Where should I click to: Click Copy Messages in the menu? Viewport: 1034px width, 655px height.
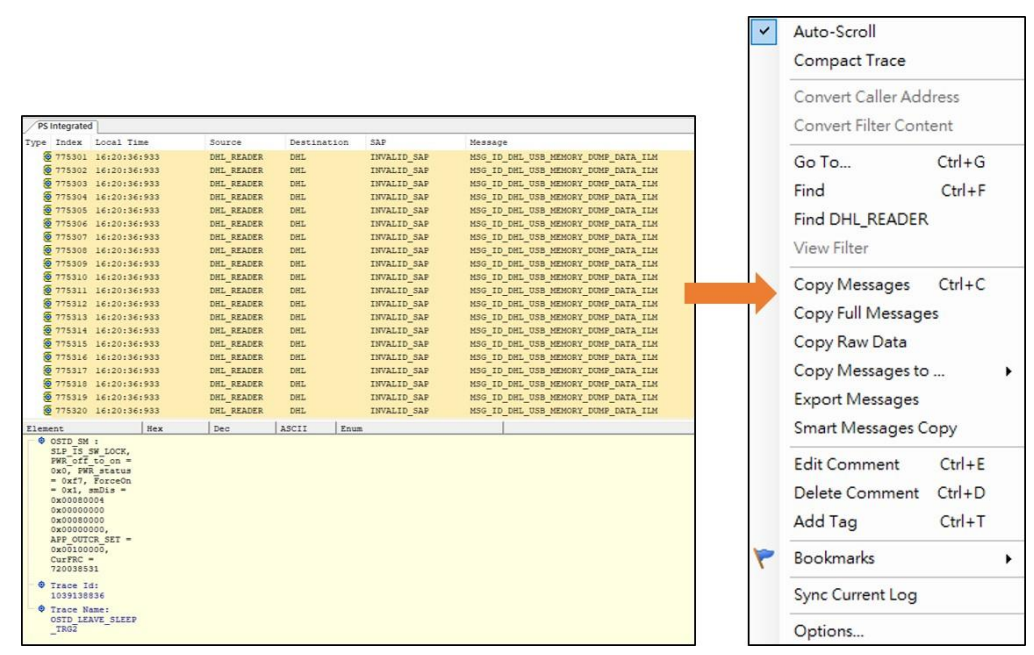tap(851, 285)
